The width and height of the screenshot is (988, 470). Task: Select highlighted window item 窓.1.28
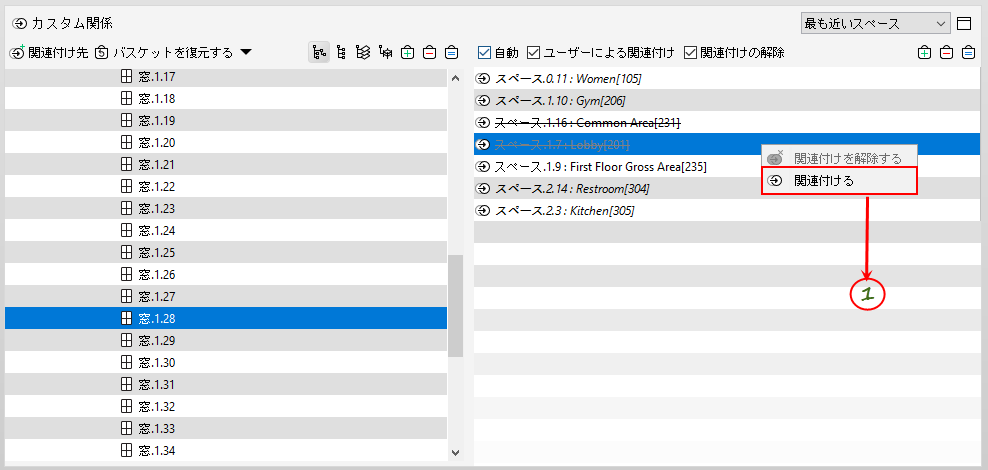click(x=226, y=318)
